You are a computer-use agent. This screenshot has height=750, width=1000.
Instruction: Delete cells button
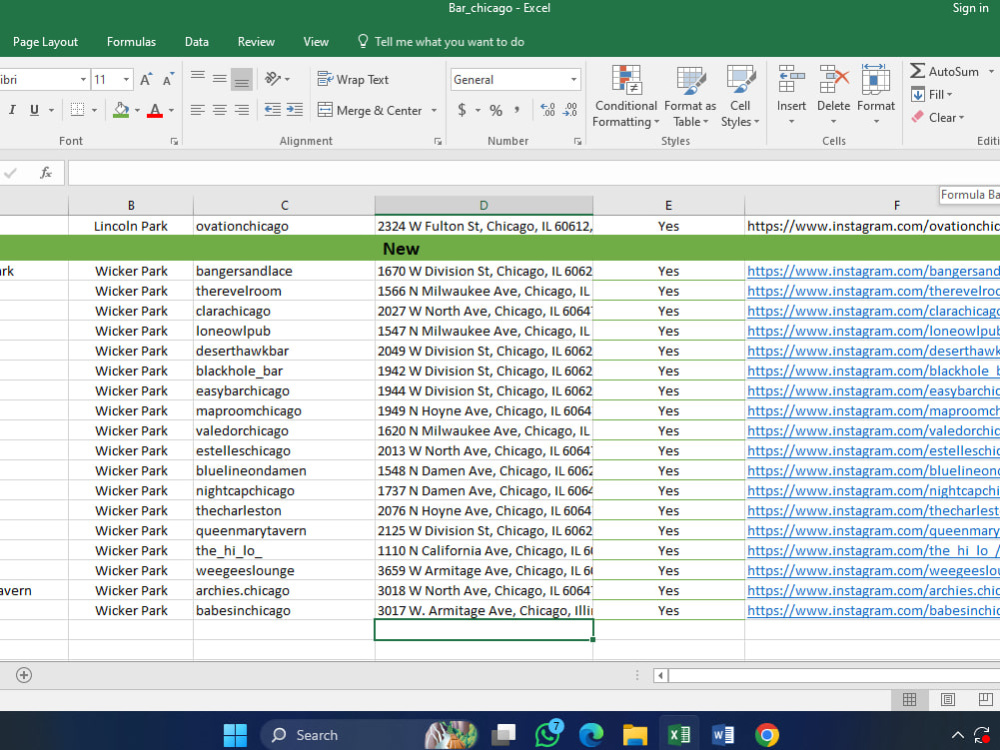click(834, 96)
